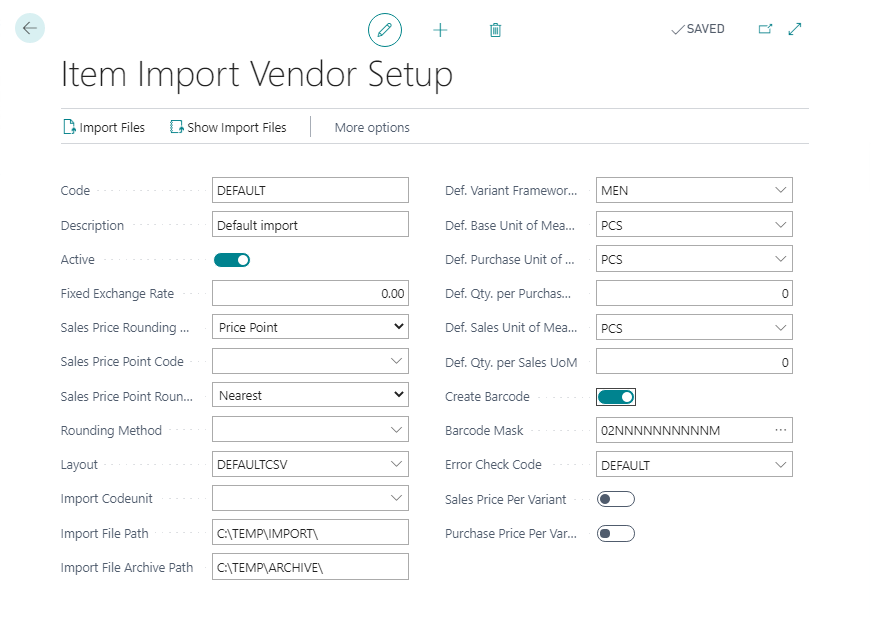Toggle Purchase Price Per Variant switch
The image size is (871, 617).
coord(616,533)
